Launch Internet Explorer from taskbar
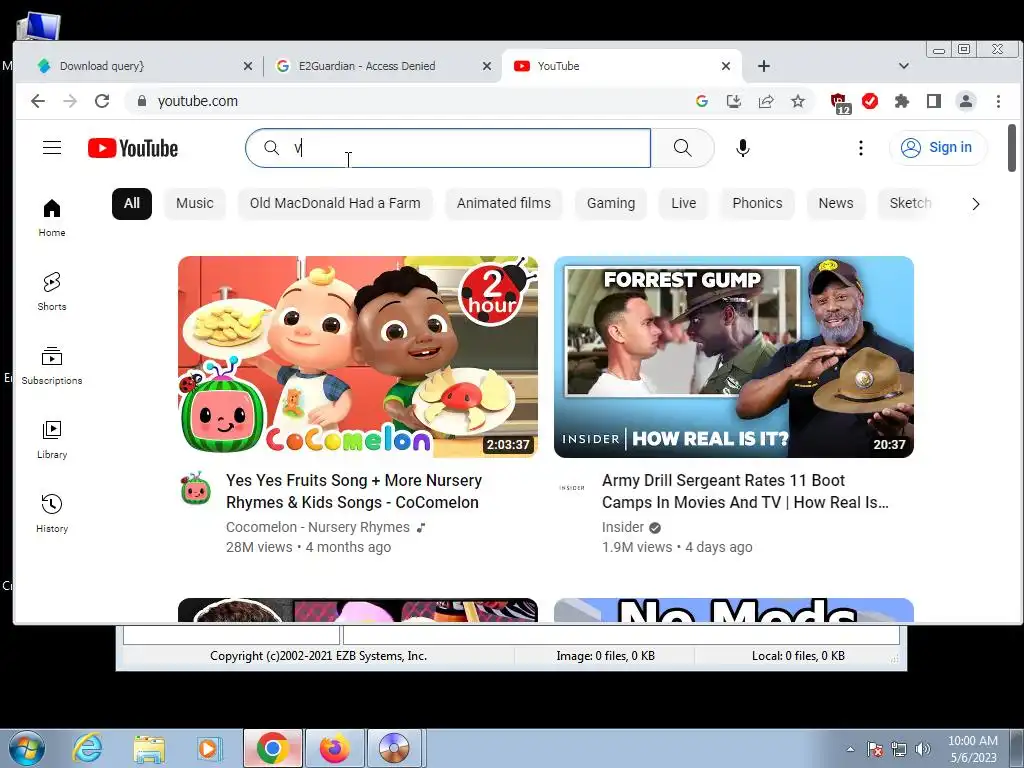This screenshot has width=1024, height=768. (x=88, y=748)
